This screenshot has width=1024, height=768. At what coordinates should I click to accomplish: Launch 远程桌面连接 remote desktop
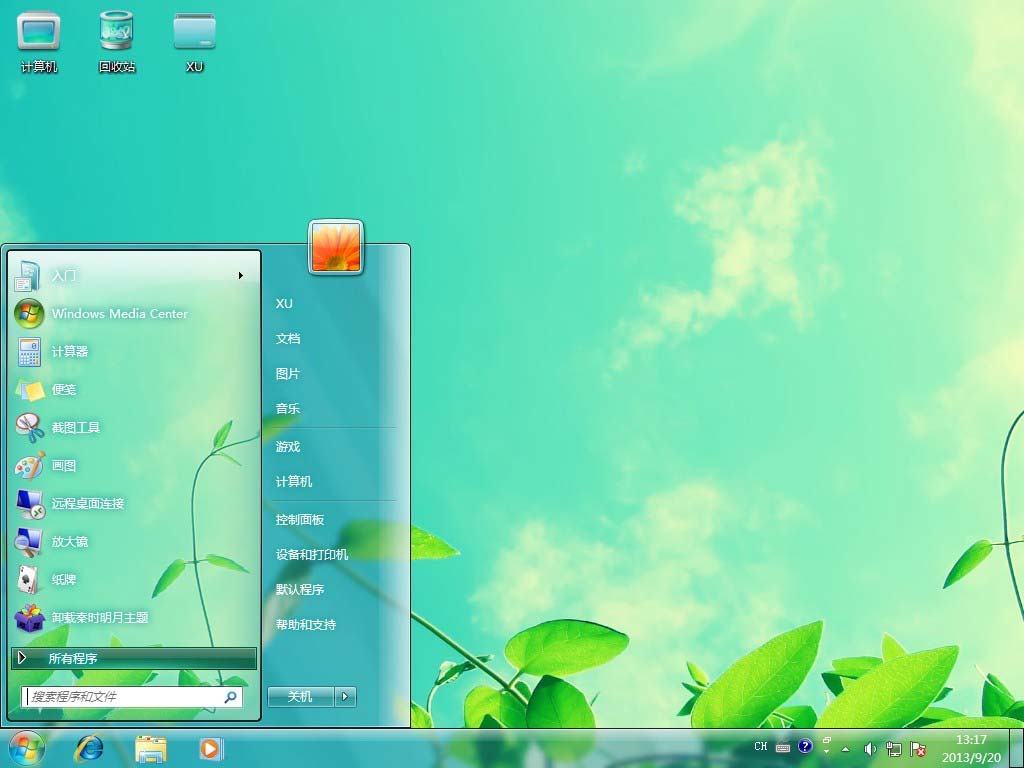click(88, 503)
